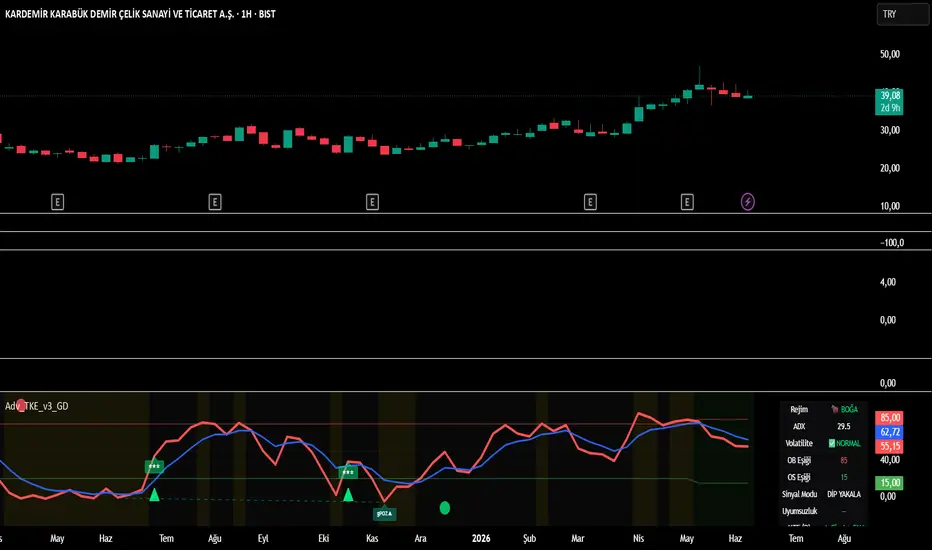Open earnings E marker above 2025 Ağu label
Screen dimensions: 932x550
tap(215, 202)
